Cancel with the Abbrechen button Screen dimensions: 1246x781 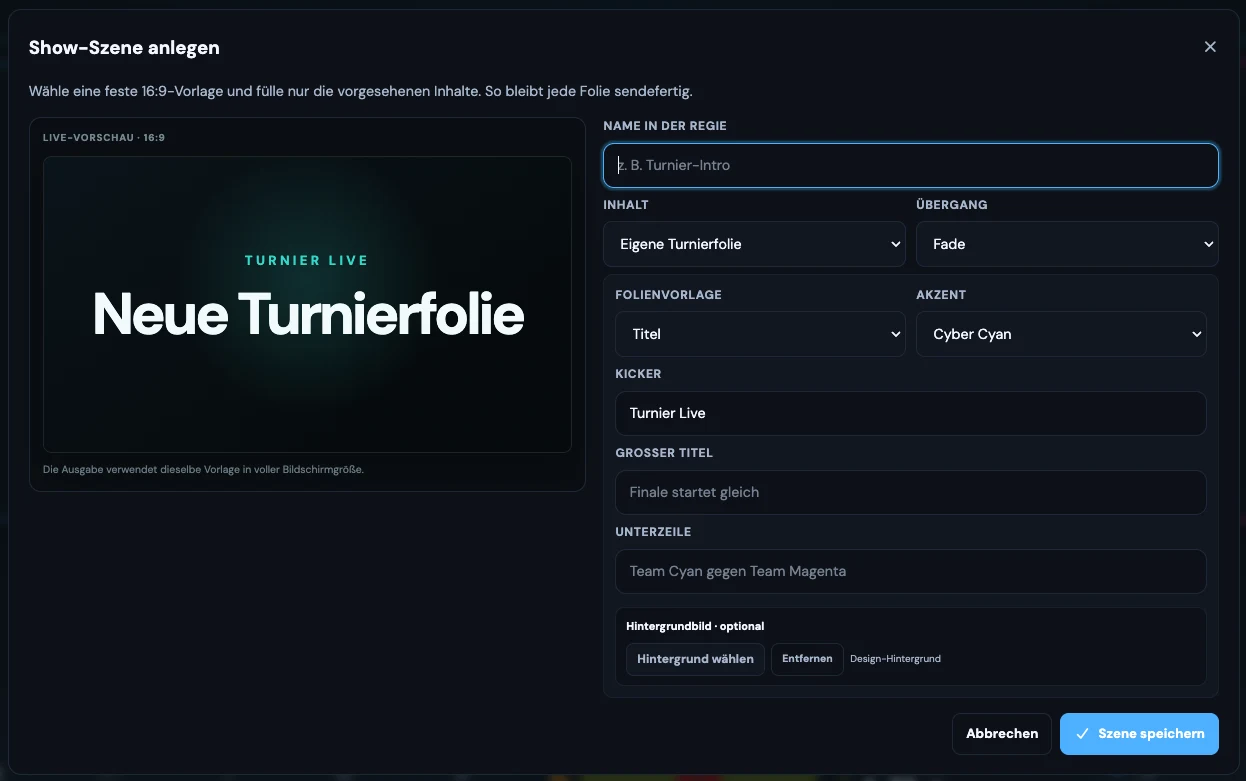click(x=1002, y=733)
